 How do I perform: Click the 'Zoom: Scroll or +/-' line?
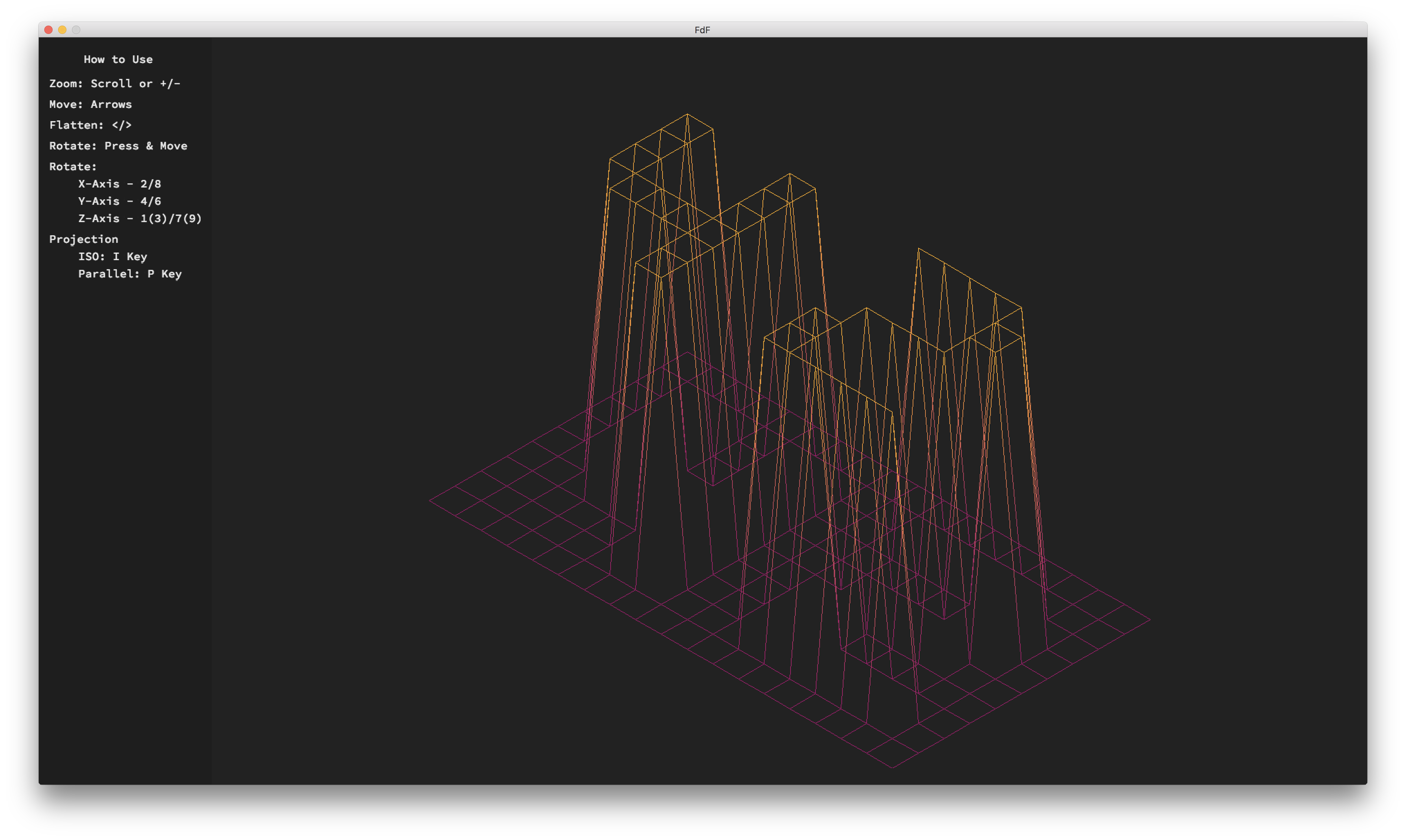pyautogui.click(x=114, y=84)
